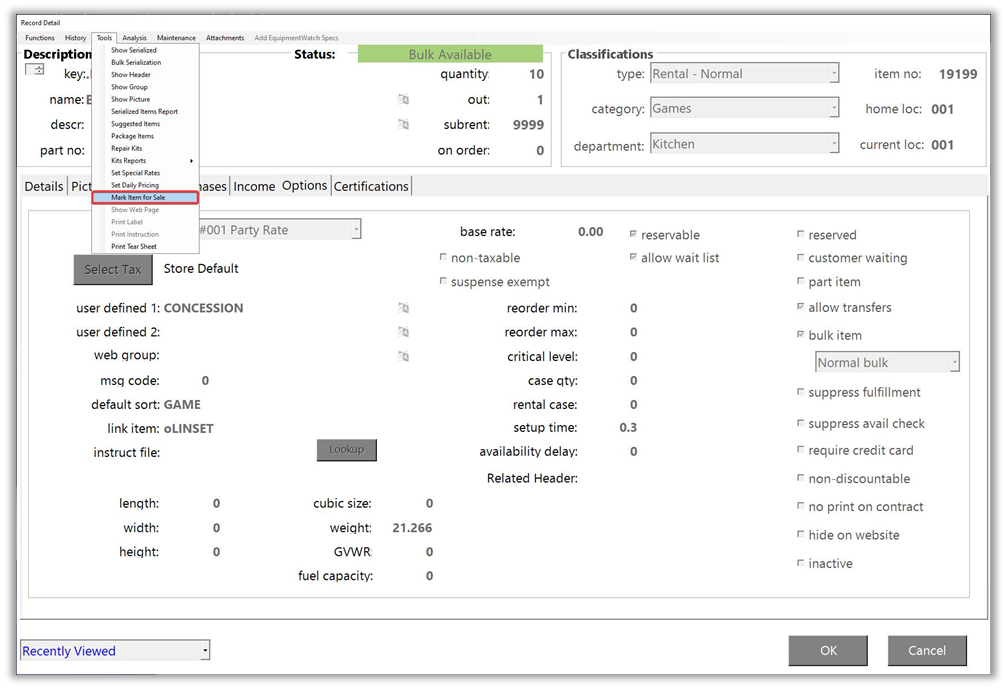1007x689 pixels.
Task: Enable the non-taxable checkbox
Action: coord(444,258)
